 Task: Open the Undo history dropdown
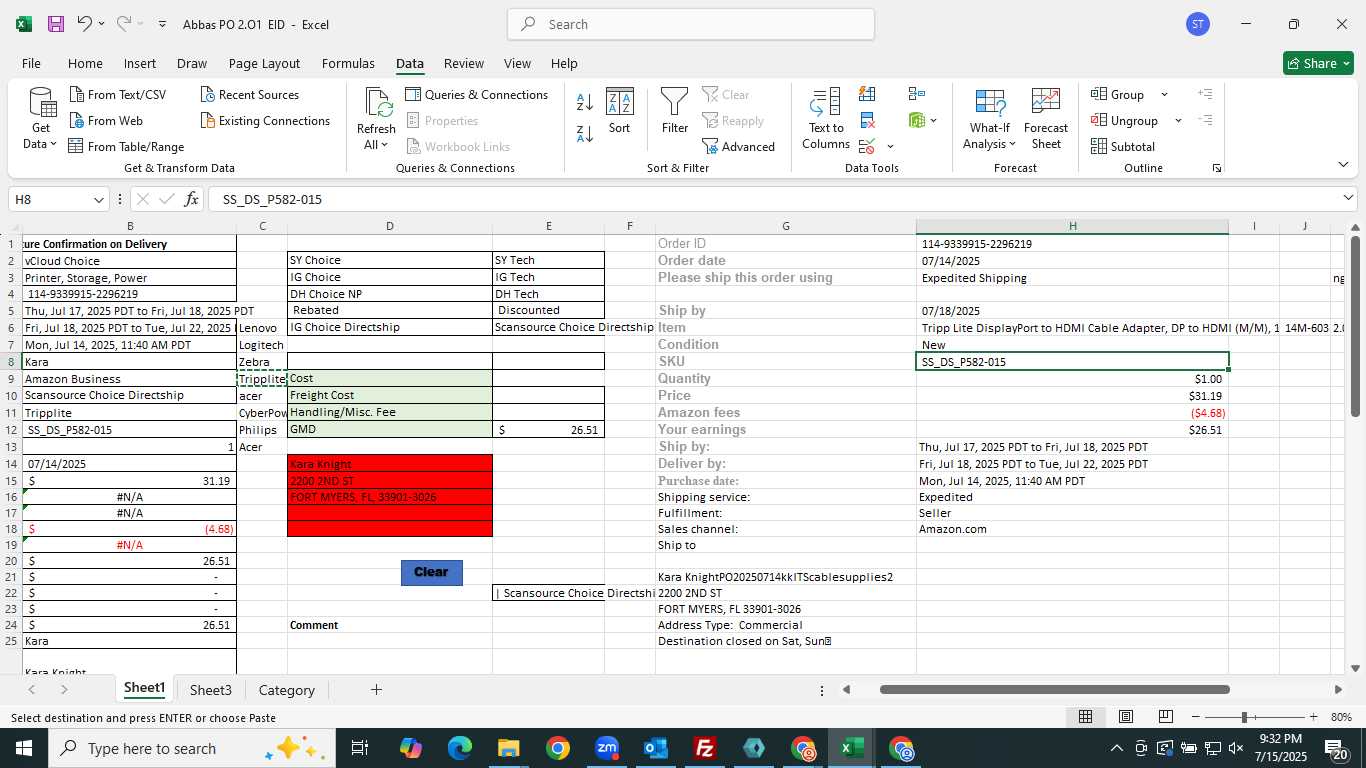pyautogui.click(x=101, y=24)
